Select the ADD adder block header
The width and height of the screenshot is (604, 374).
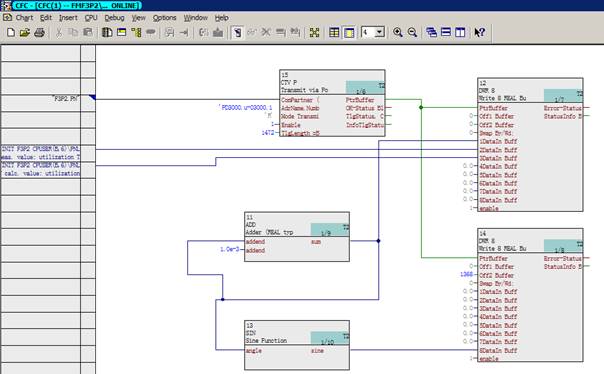point(297,225)
